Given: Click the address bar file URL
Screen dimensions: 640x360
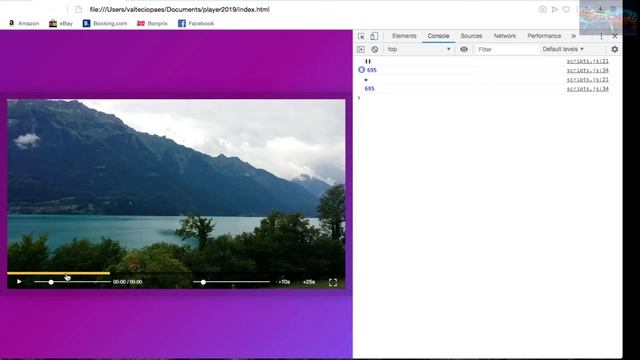Looking at the screenshot, I should tap(180, 9).
